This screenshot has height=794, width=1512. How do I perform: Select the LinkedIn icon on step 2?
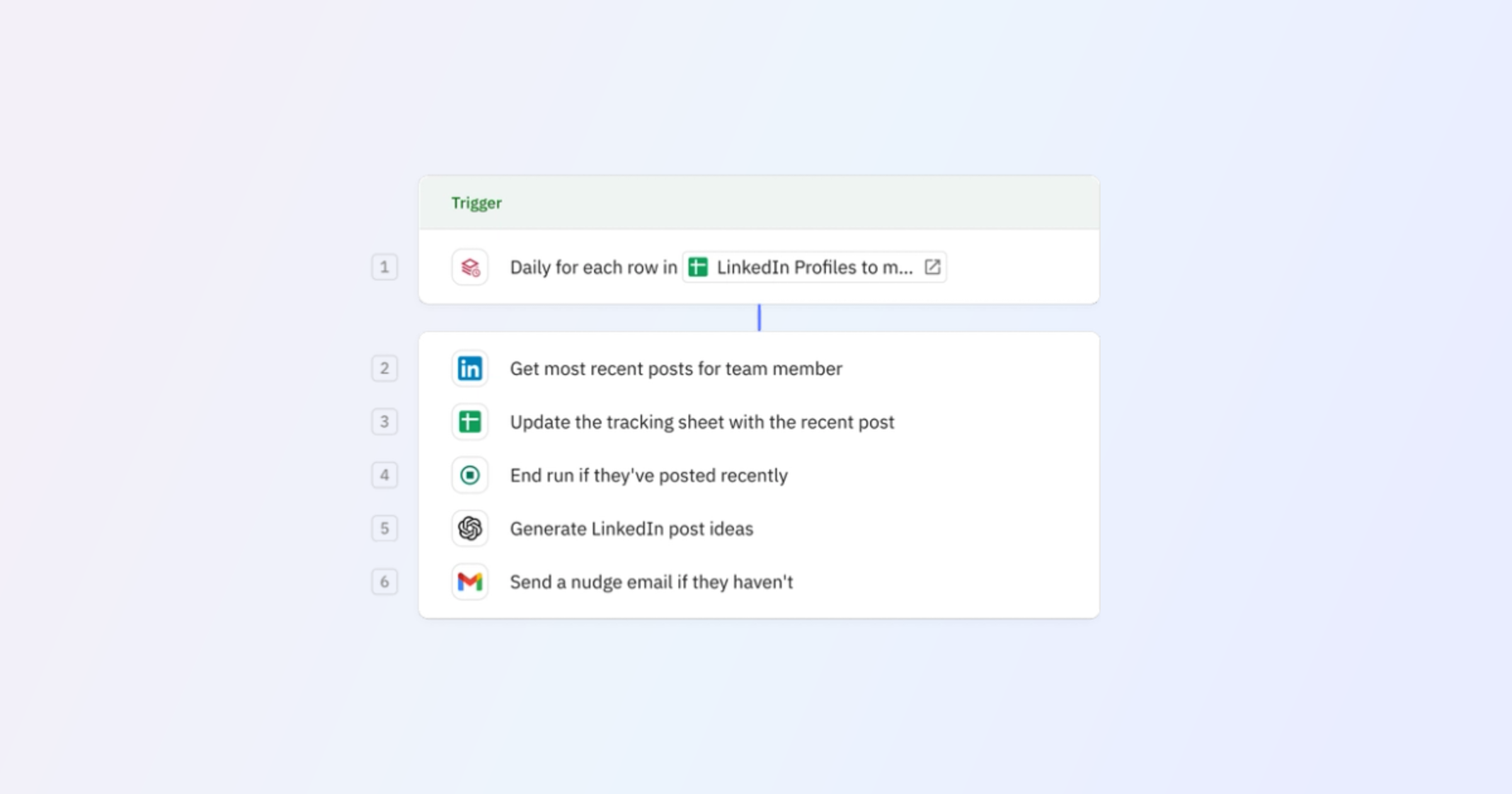tap(470, 369)
